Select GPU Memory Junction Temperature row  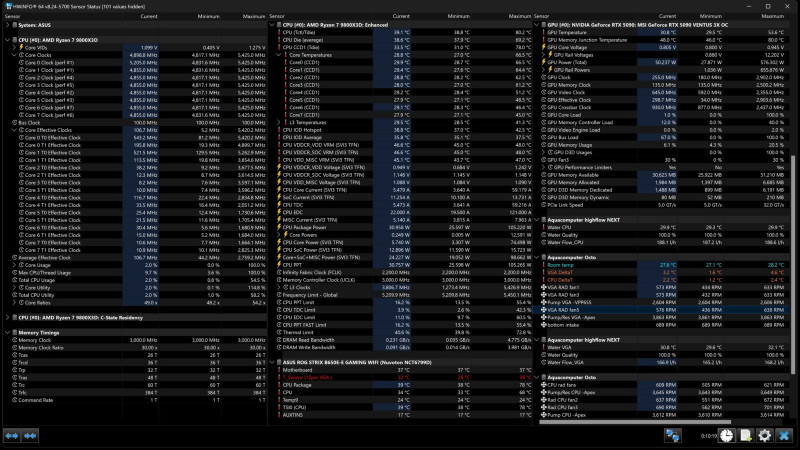(x=660, y=40)
